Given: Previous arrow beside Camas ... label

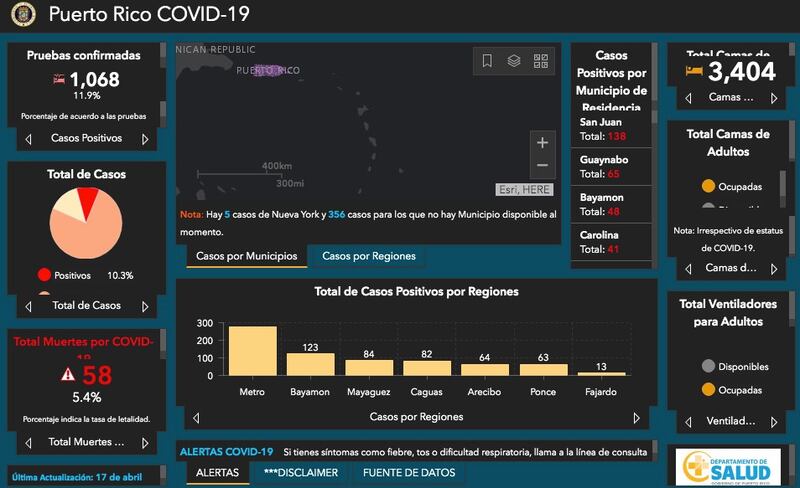Looking at the screenshot, I should [688, 98].
